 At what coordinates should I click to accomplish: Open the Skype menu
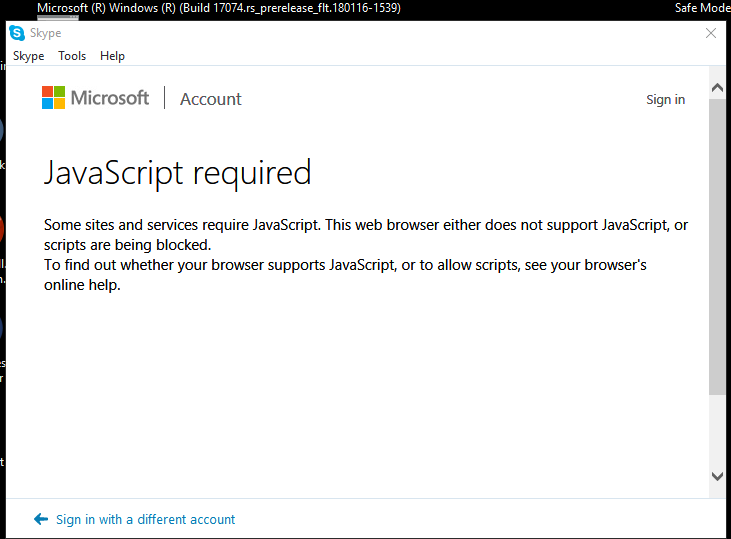click(28, 56)
